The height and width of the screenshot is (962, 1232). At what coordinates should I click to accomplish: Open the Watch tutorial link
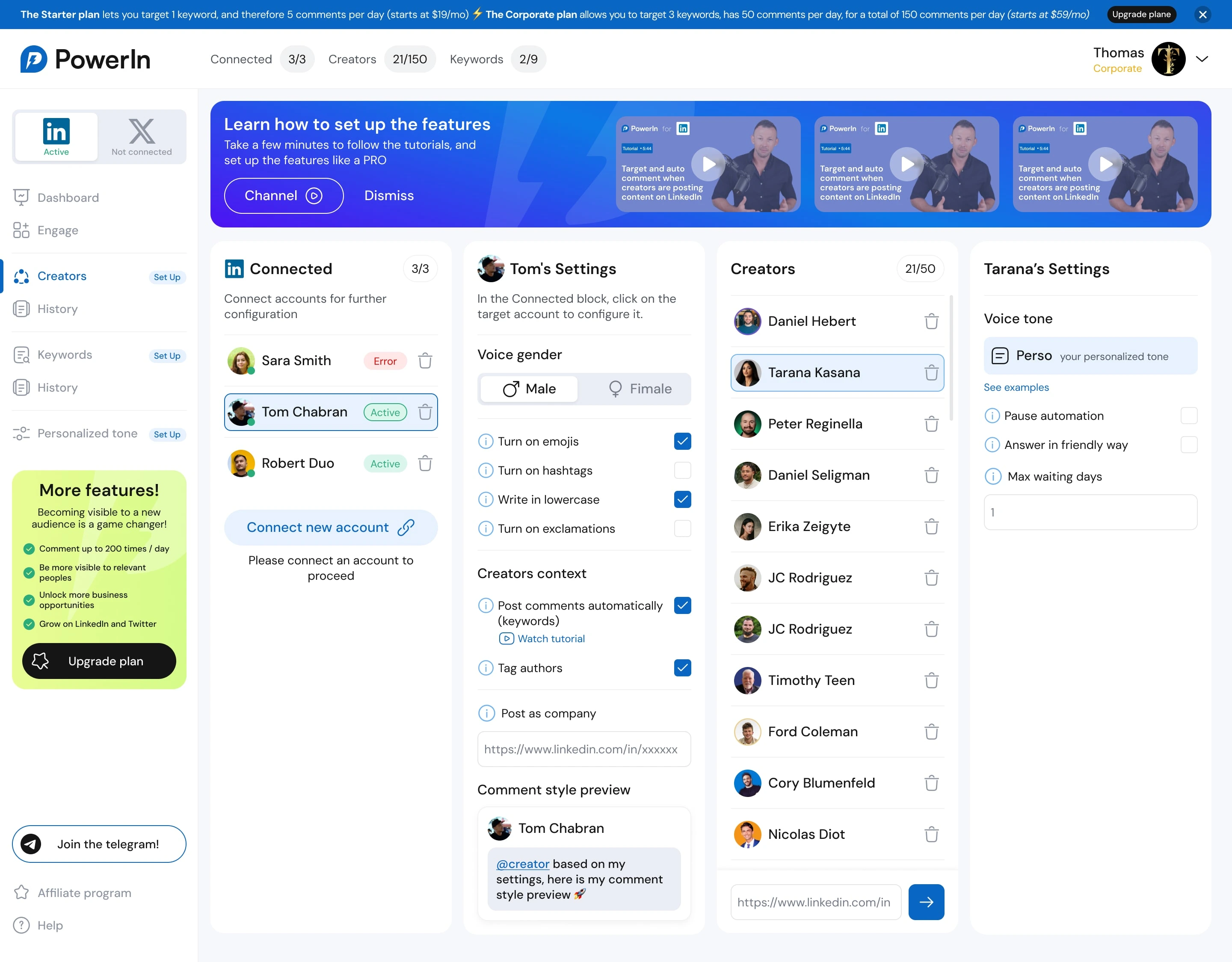tap(551, 638)
